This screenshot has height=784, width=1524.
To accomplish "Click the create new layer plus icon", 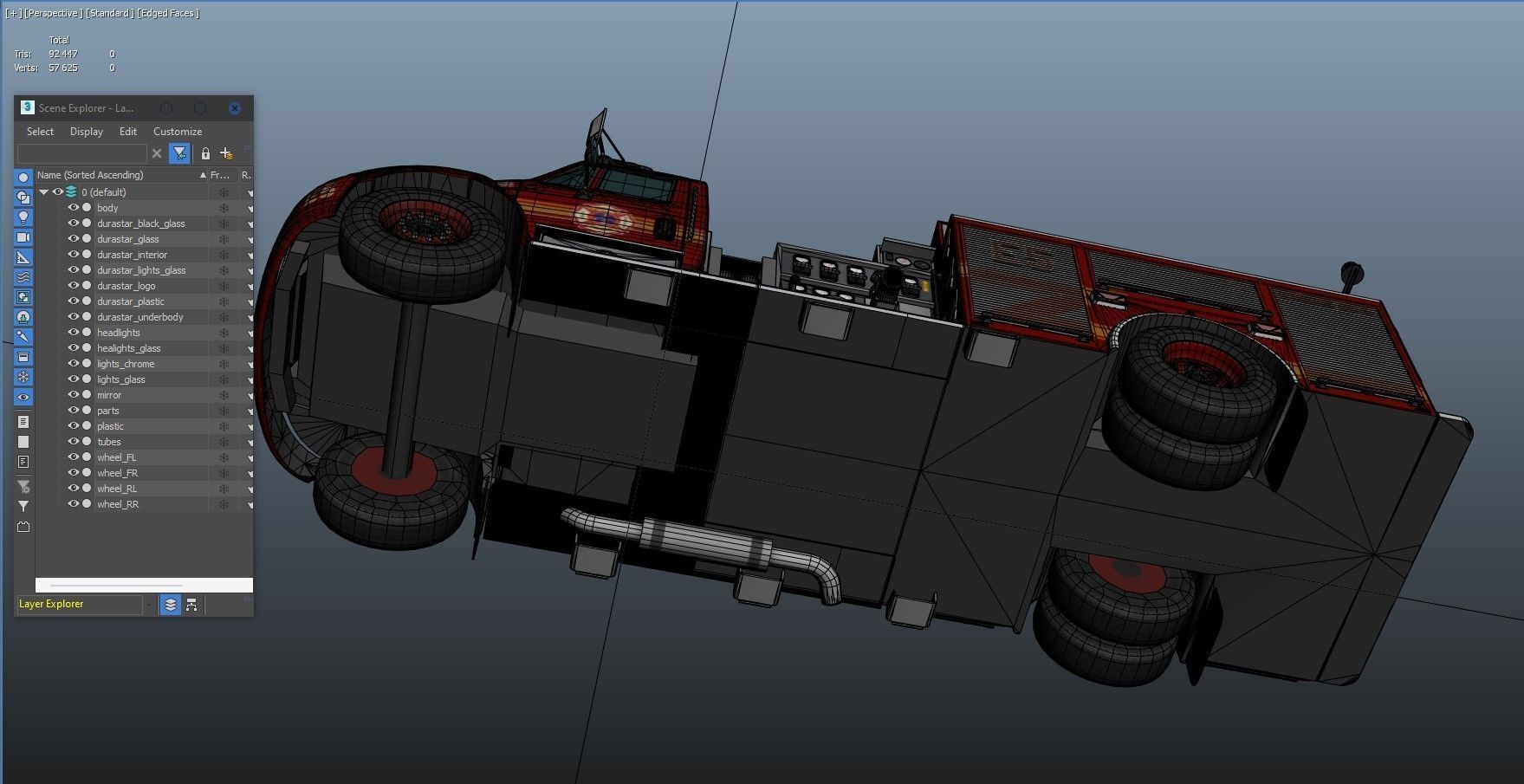I will tap(226, 153).
